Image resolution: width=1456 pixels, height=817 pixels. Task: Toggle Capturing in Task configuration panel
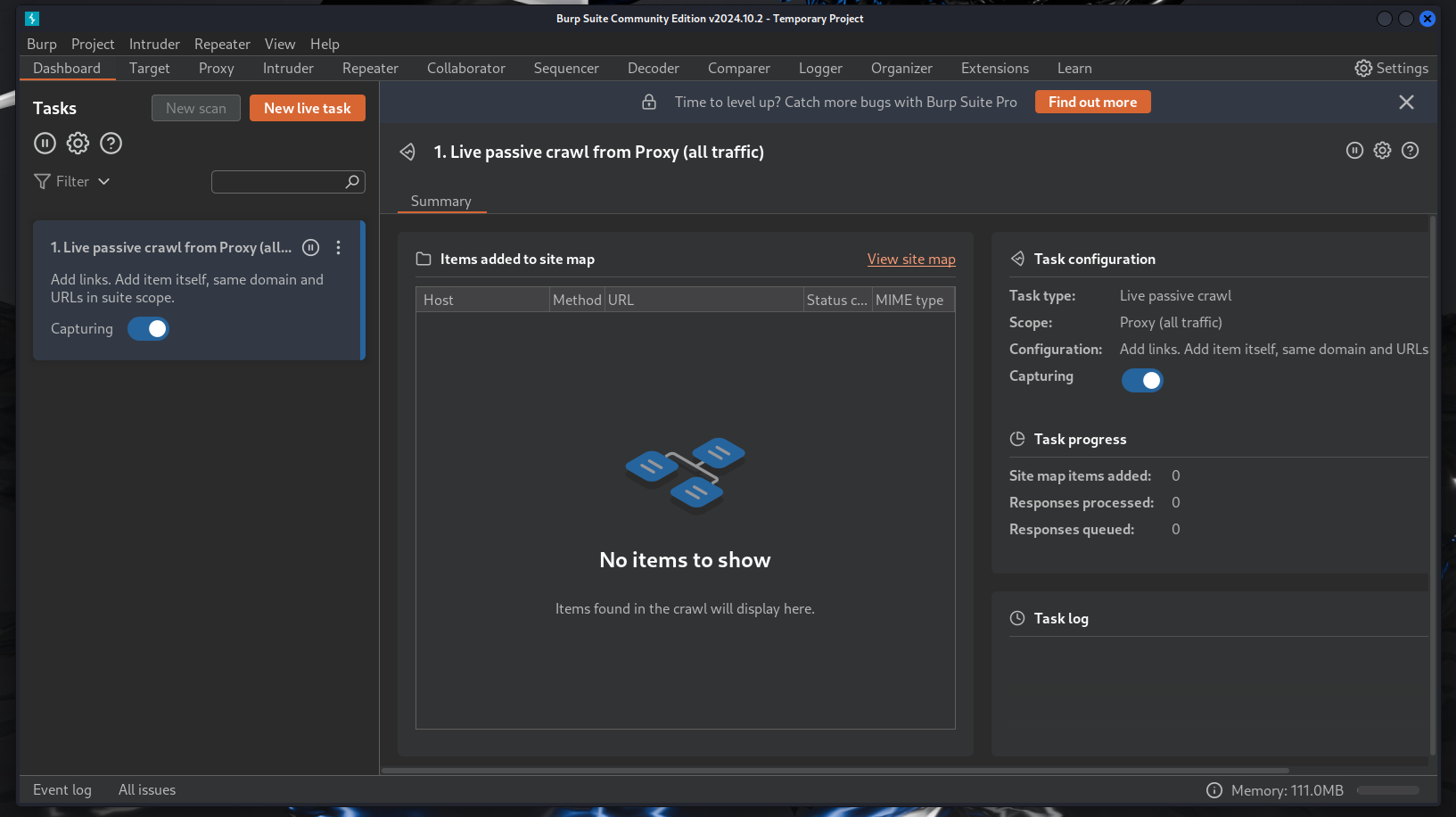[x=1142, y=380]
